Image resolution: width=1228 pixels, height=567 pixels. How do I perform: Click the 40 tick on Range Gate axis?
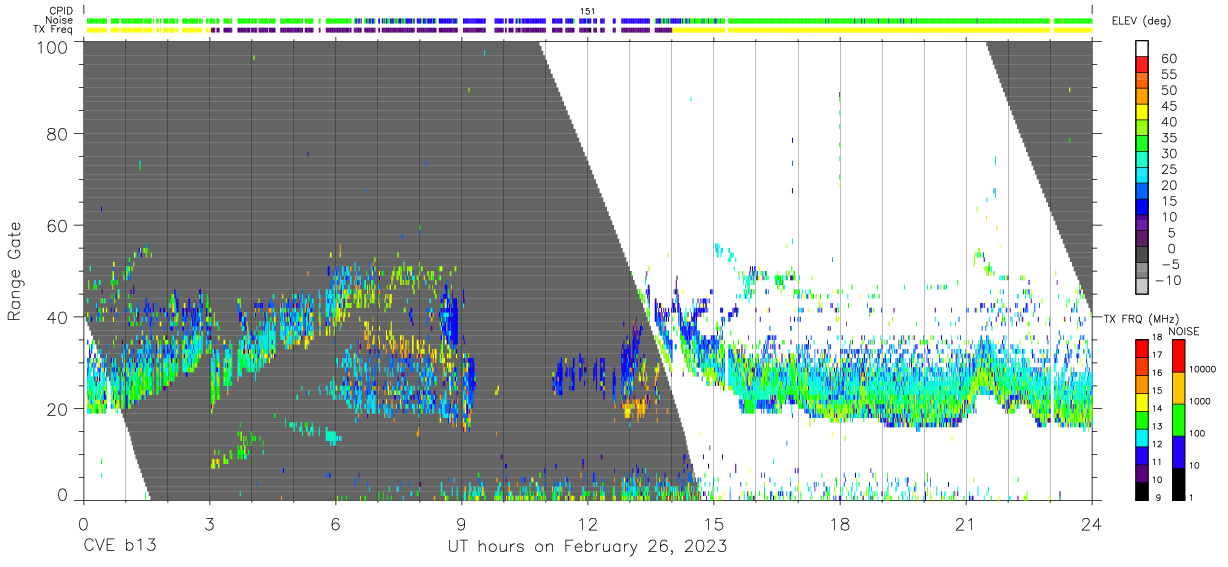click(57, 317)
